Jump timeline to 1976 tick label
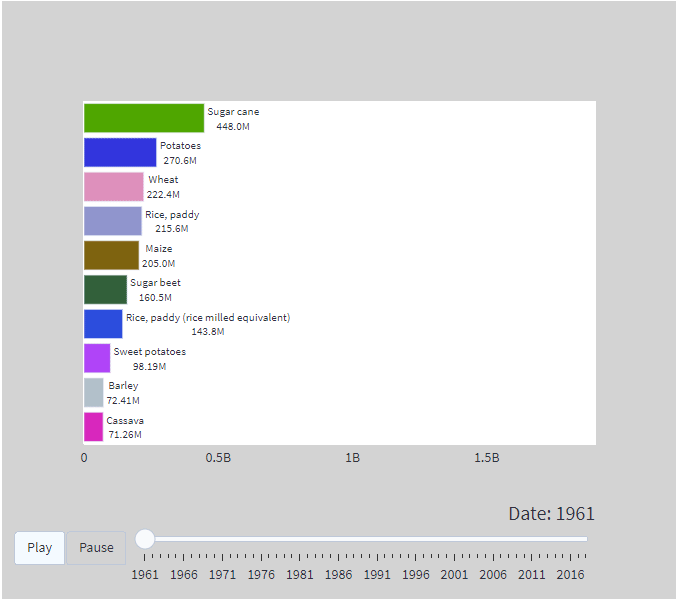 click(261, 574)
